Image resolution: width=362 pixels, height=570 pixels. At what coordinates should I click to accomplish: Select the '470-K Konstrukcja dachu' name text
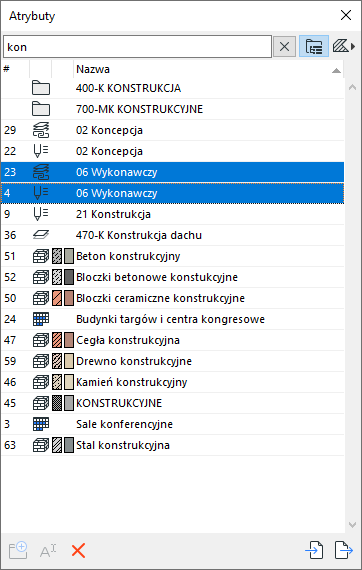pyautogui.click(x=139, y=235)
